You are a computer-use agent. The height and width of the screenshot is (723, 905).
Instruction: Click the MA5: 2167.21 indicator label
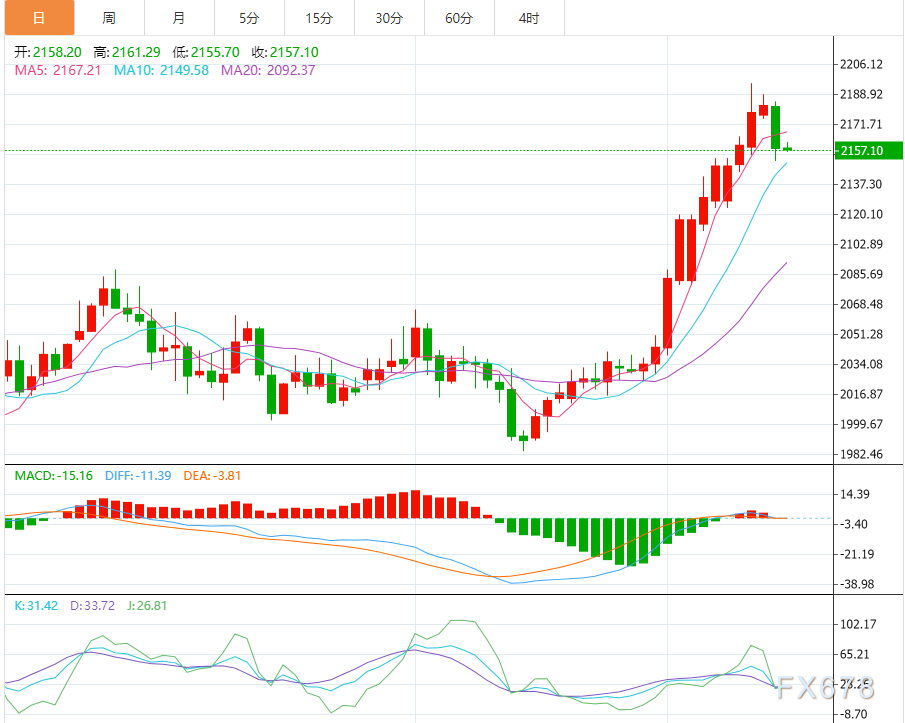(58, 70)
